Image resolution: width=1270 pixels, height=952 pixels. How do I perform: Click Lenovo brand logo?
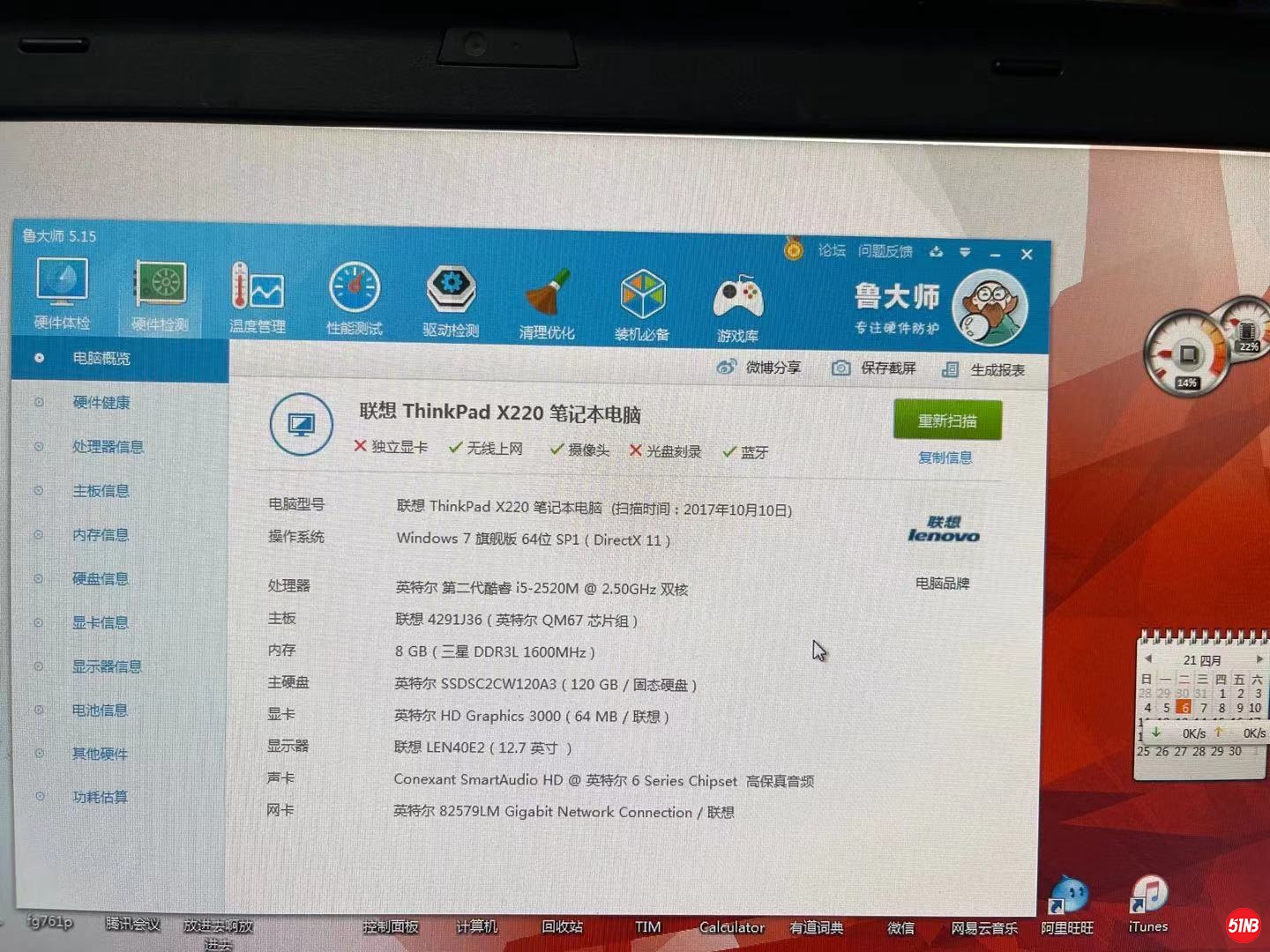click(944, 530)
